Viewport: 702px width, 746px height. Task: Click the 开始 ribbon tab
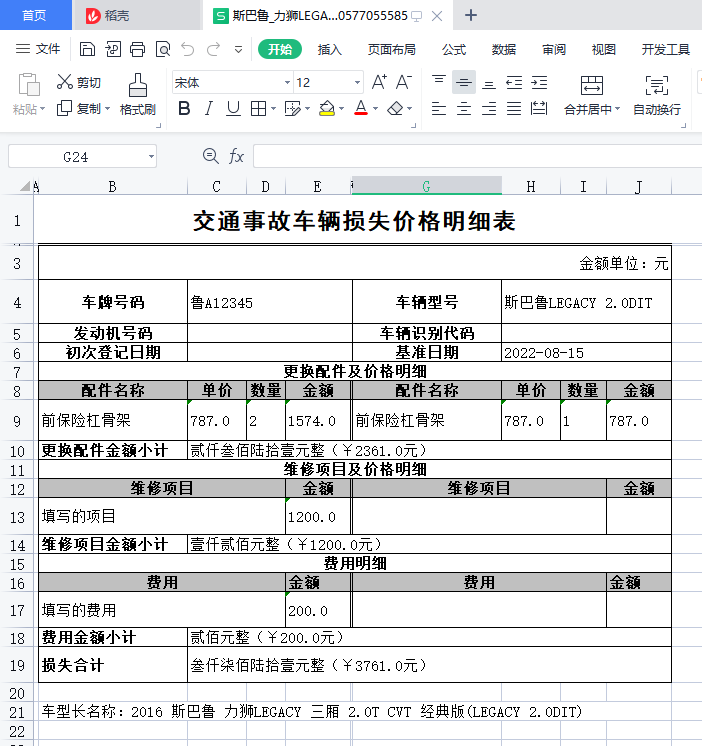pyautogui.click(x=280, y=49)
